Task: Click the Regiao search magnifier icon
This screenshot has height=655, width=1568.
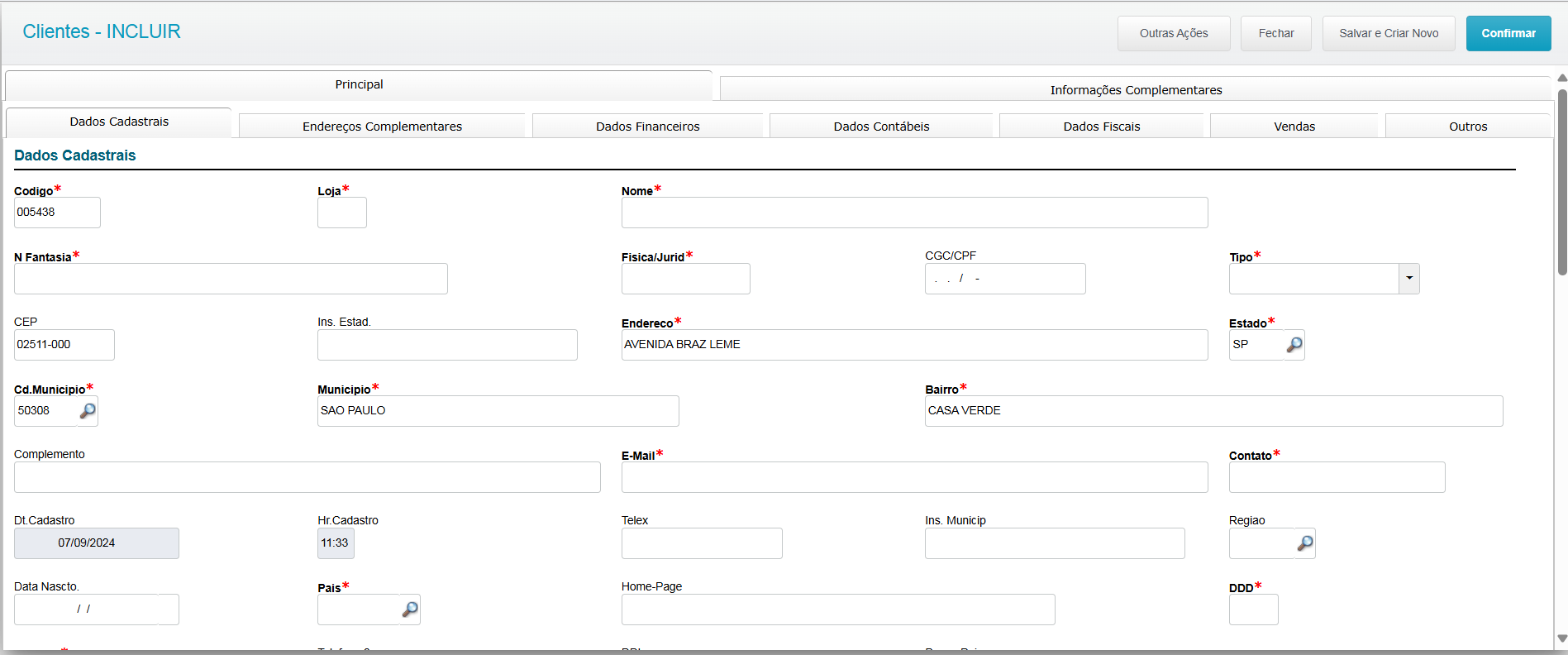Action: [x=1304, y=543]
